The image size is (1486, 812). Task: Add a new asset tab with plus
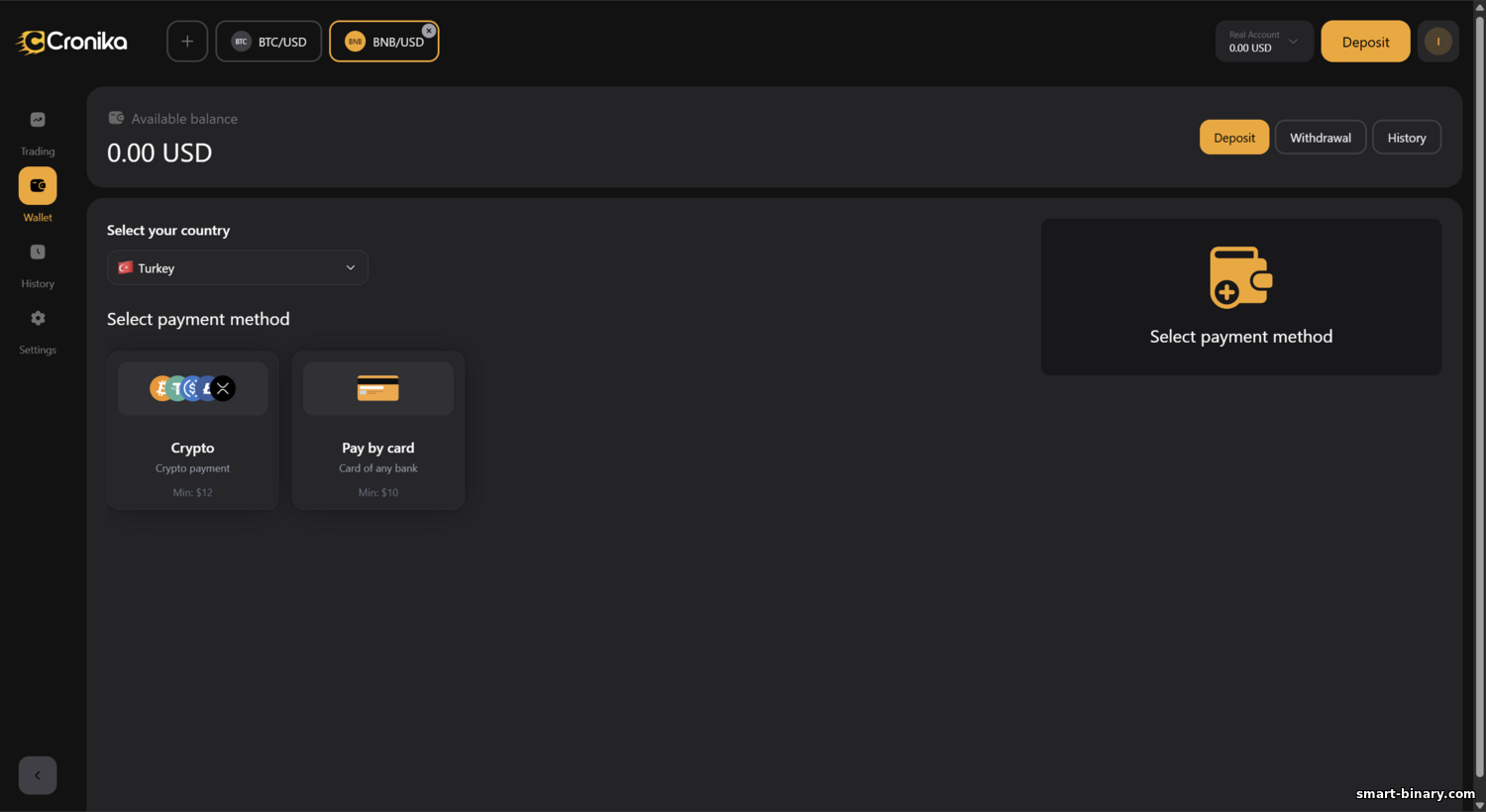click(187, 42)
